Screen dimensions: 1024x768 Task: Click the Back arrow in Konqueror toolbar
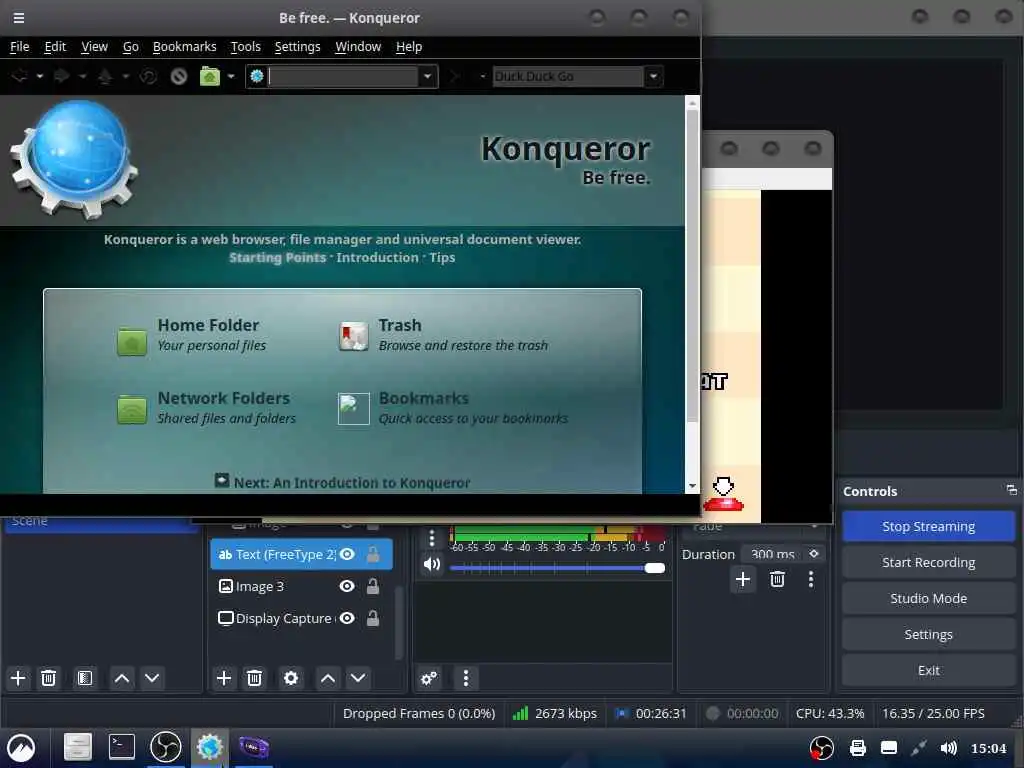click(20, 76)
